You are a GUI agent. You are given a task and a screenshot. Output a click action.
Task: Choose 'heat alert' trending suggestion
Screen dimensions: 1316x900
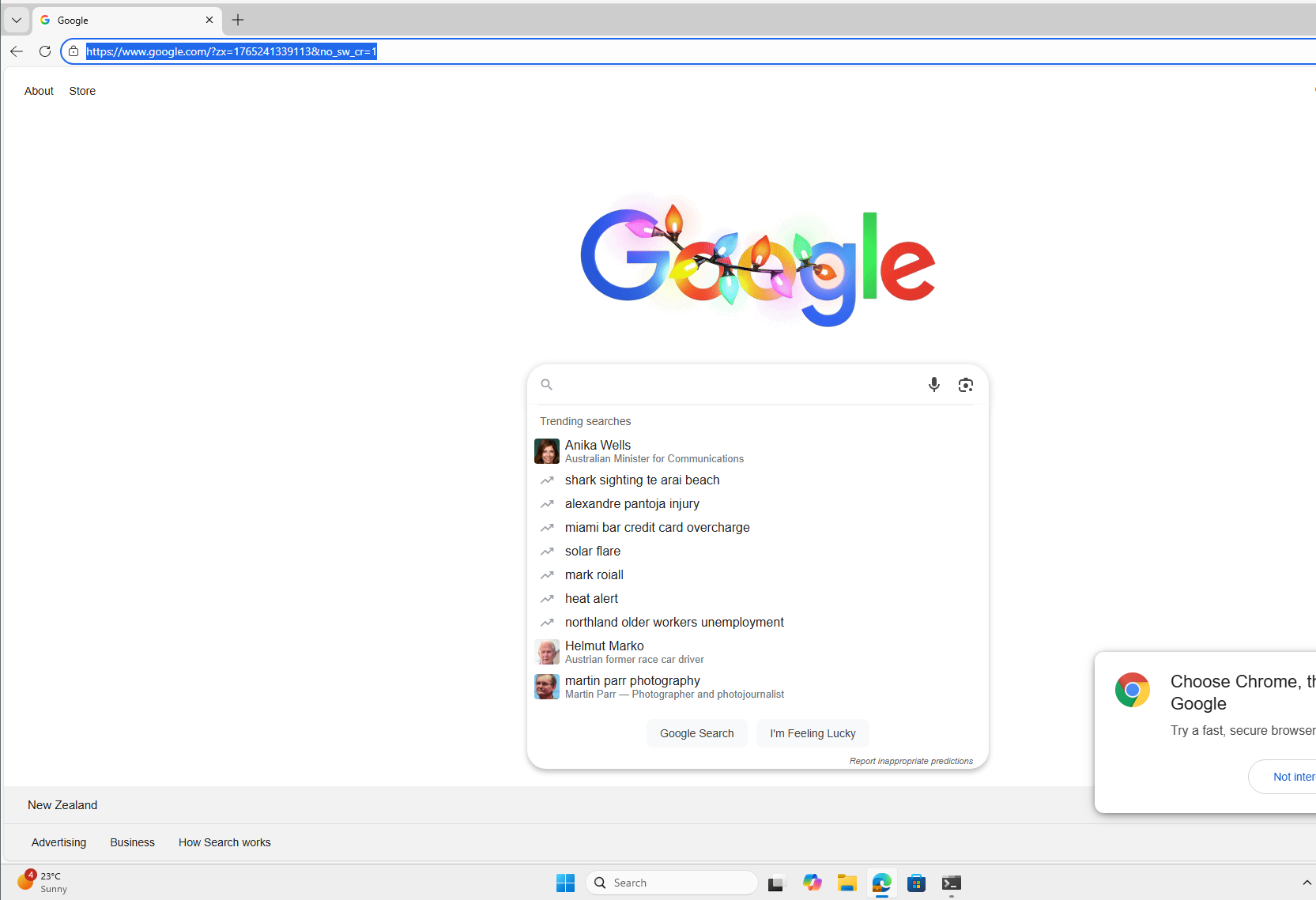(591, 598)
